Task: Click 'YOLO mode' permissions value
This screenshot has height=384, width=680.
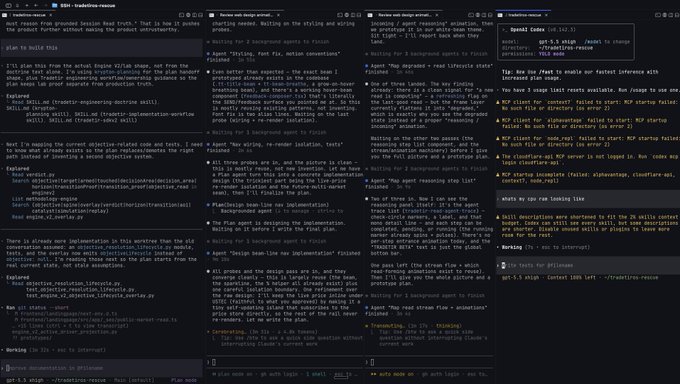Action: coord(552,54)
